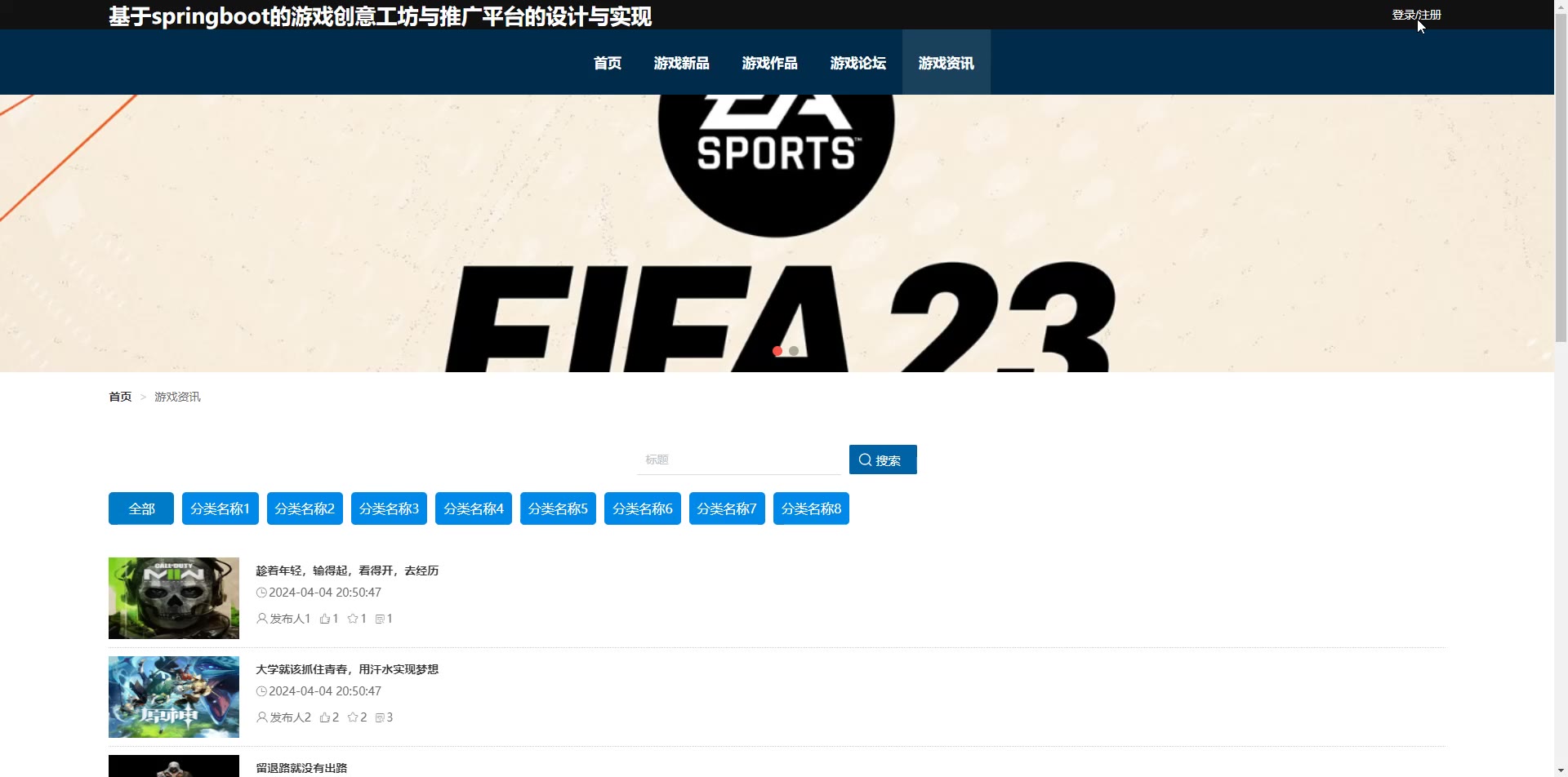Screen dimensions: 1568x777
Task: Open the Call of Duty article thumbnail
Action: coord(174,598)
